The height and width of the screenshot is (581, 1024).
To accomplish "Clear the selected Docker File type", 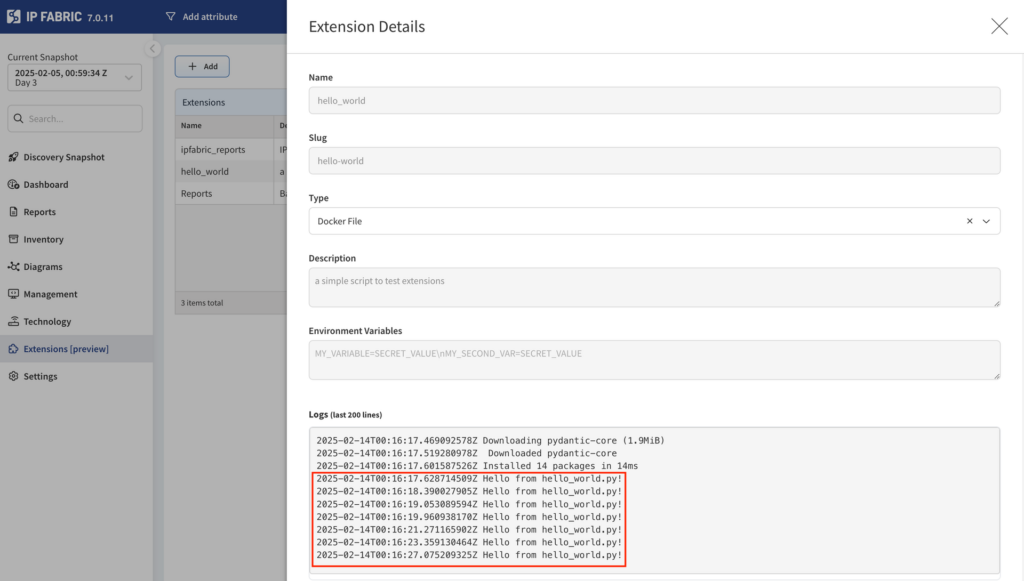I will [969, 220].
